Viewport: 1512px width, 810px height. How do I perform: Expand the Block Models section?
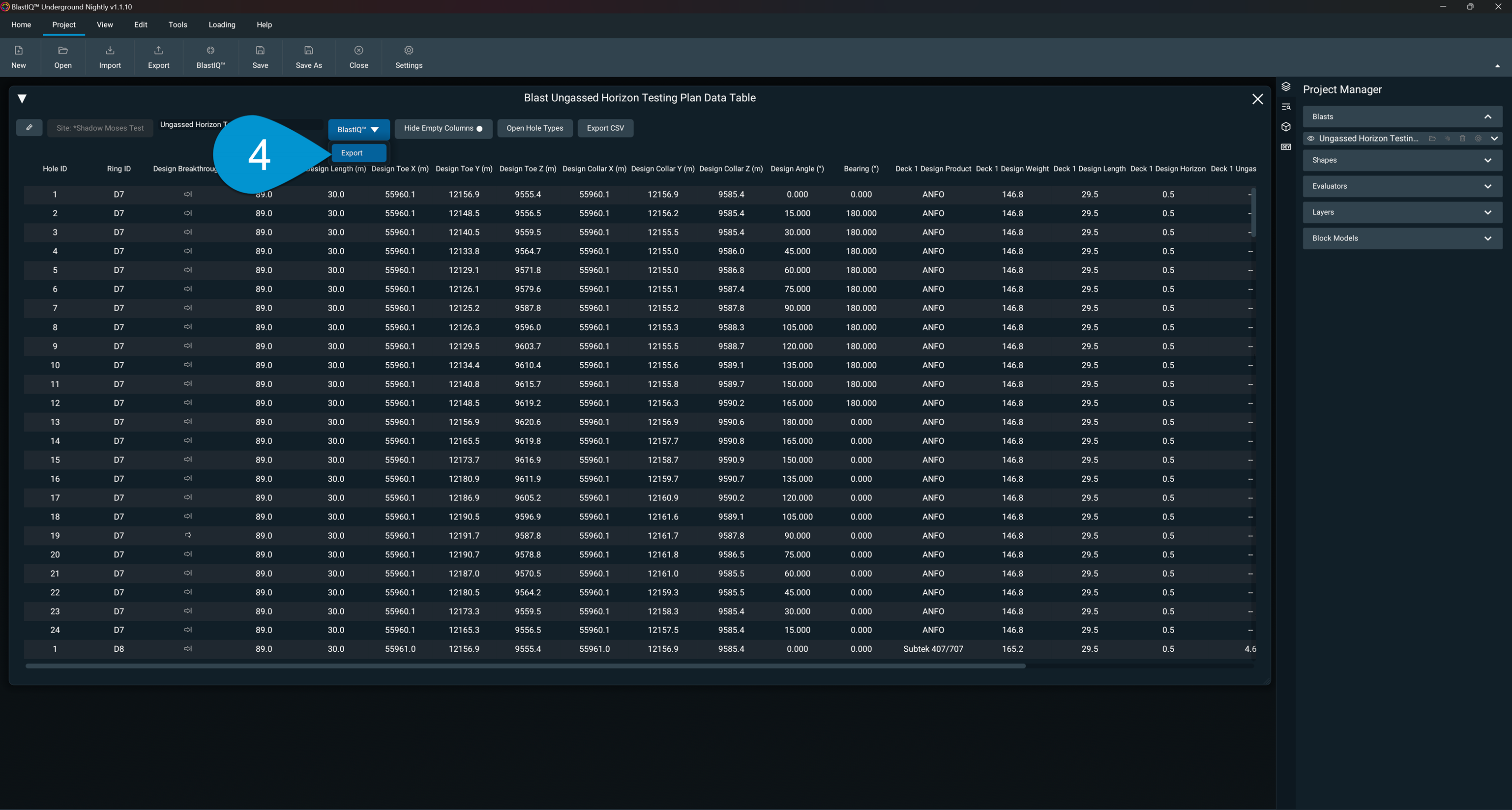pos(1488,238)
